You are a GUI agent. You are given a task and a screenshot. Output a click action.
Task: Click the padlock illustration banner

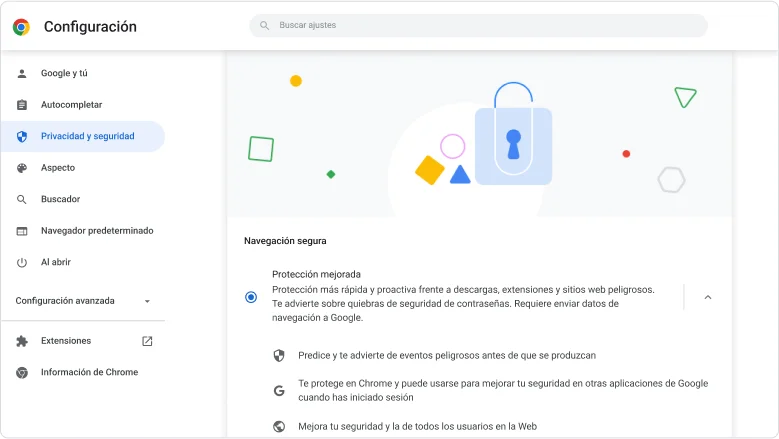(x=479, y=134)
